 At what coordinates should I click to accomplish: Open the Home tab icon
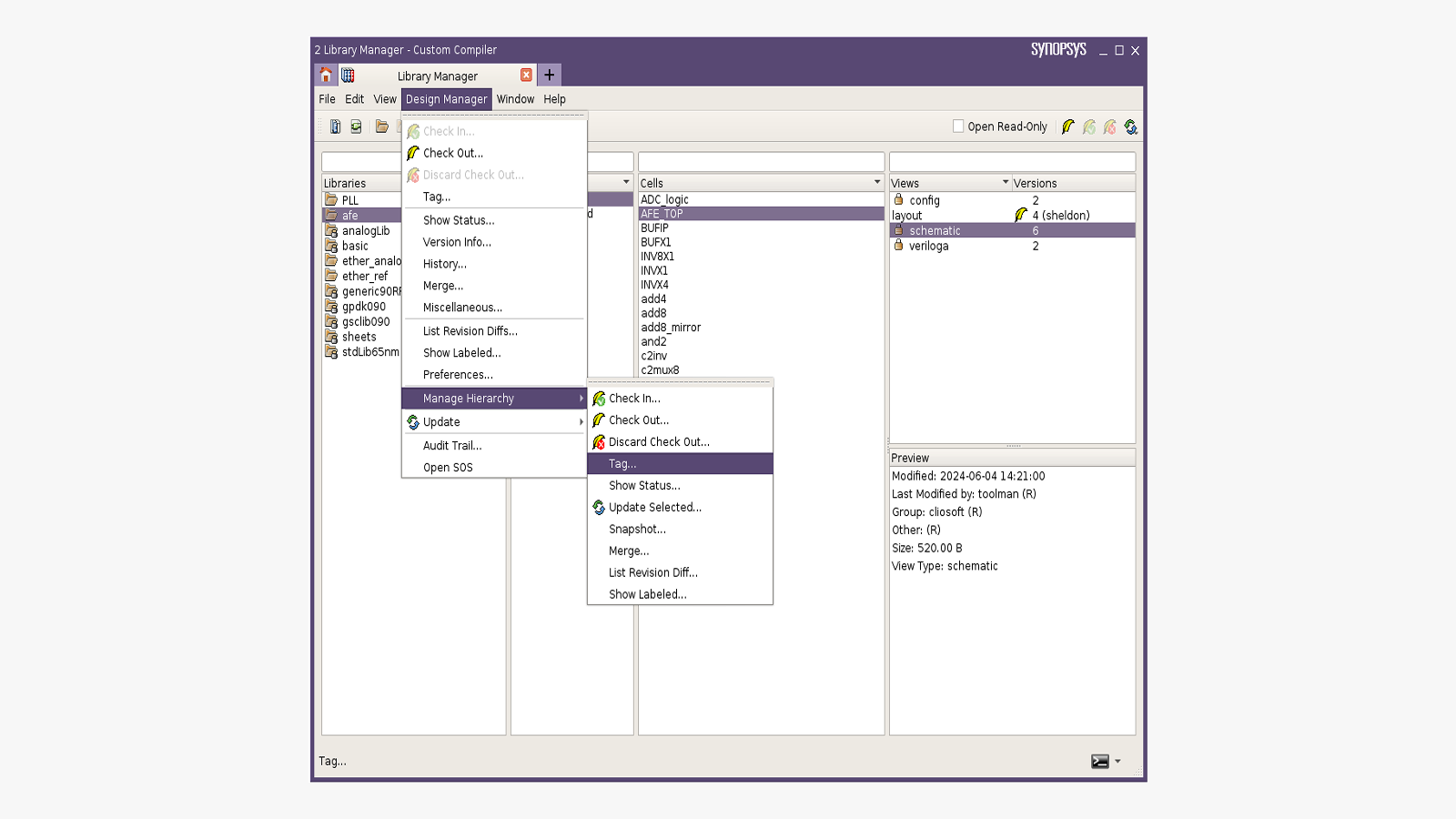326,76
